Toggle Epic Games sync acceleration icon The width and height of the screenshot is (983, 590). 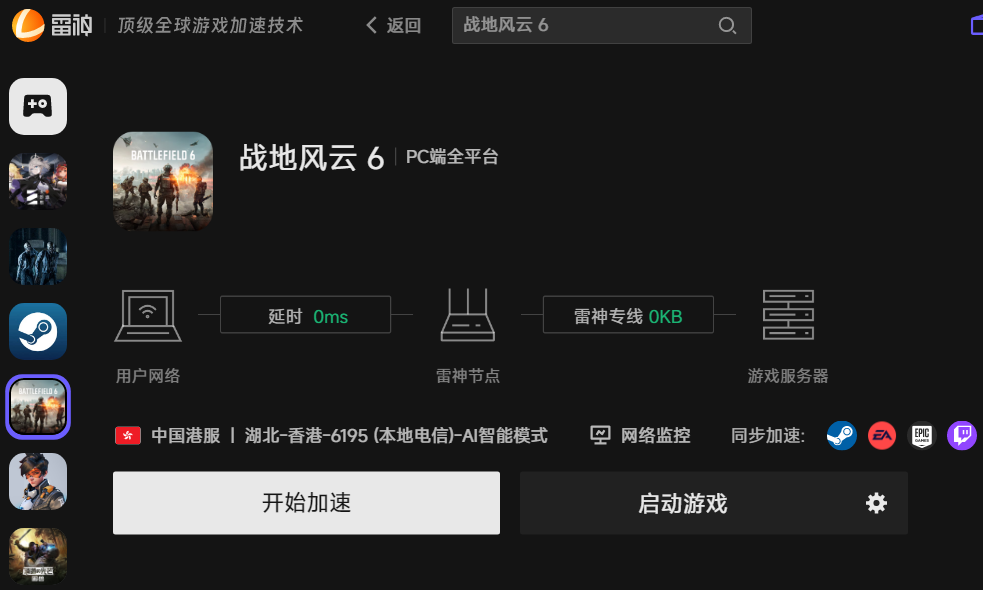(922, 435)
